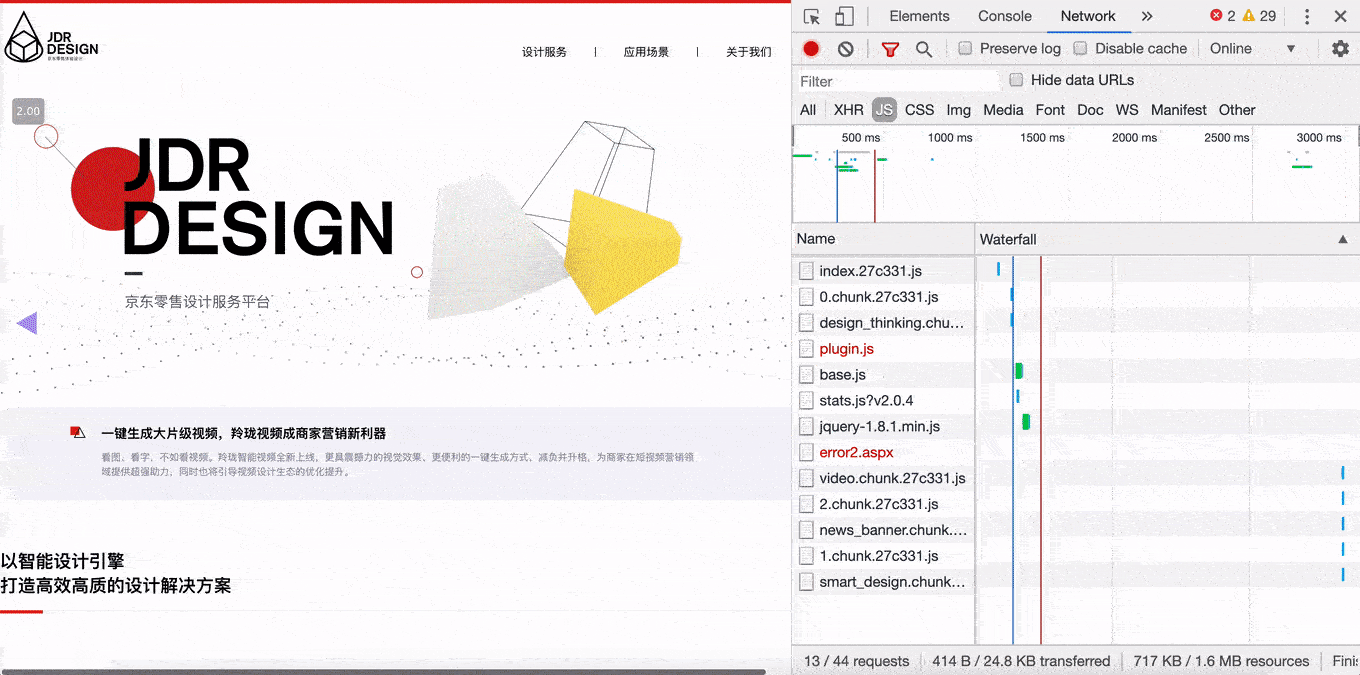Filter requests by Doc

[x=1090, y=110]
